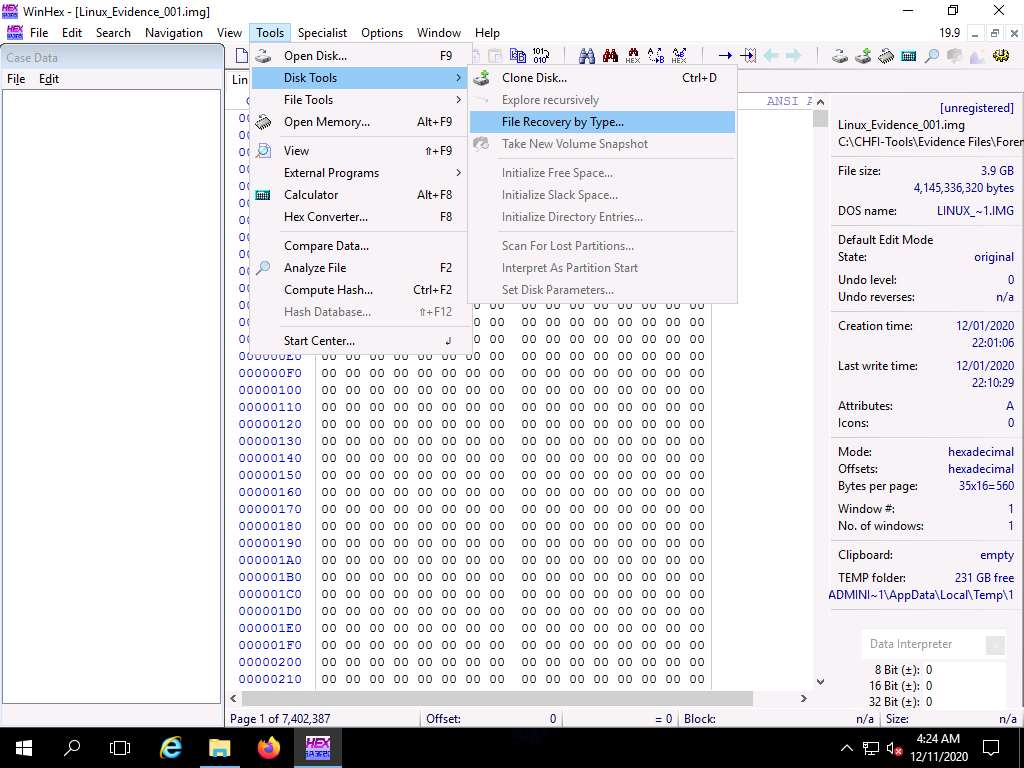Screen dimensions: 1024x768
Task: Select Clone Disk menu entry
Action: (x=602, y=78)
